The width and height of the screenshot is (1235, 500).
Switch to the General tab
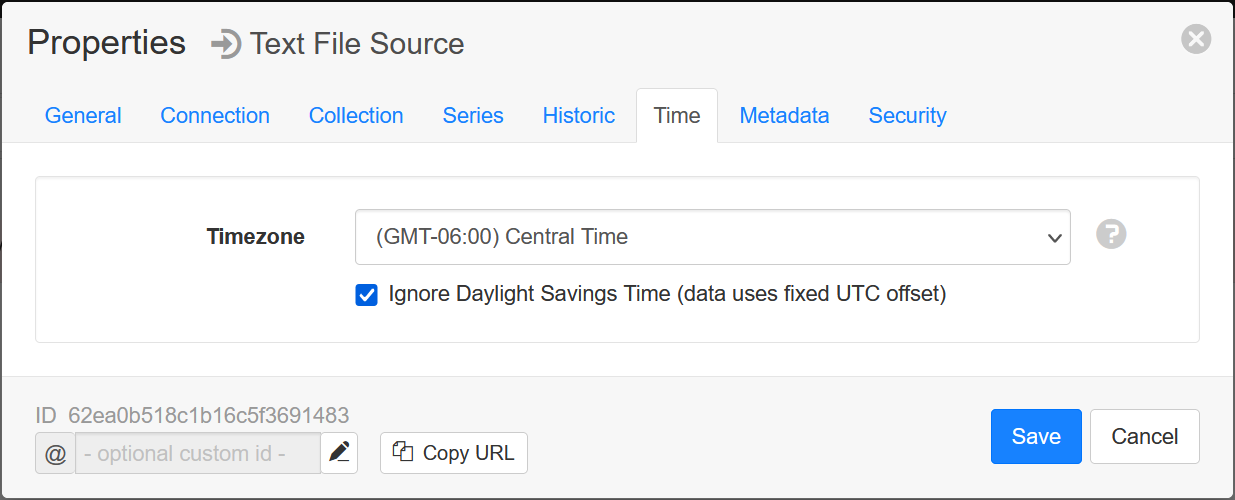click(83, 116)
